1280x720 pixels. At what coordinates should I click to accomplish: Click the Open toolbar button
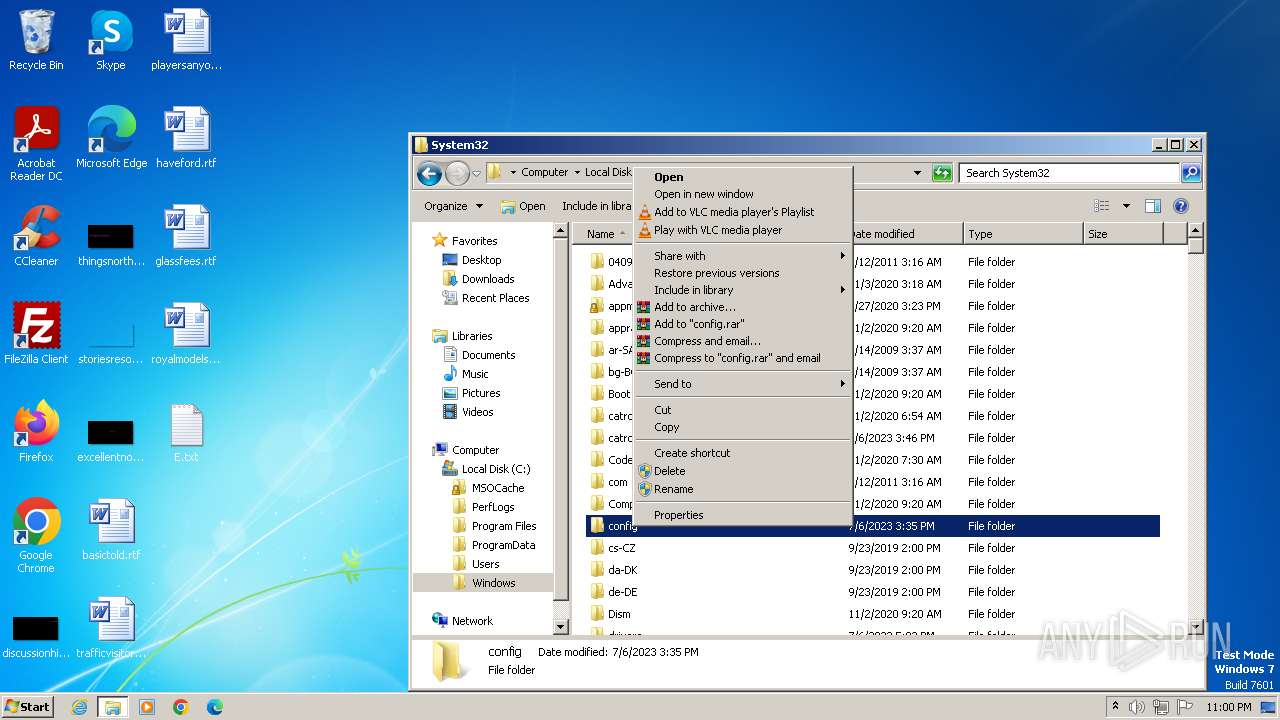point(523,206)
